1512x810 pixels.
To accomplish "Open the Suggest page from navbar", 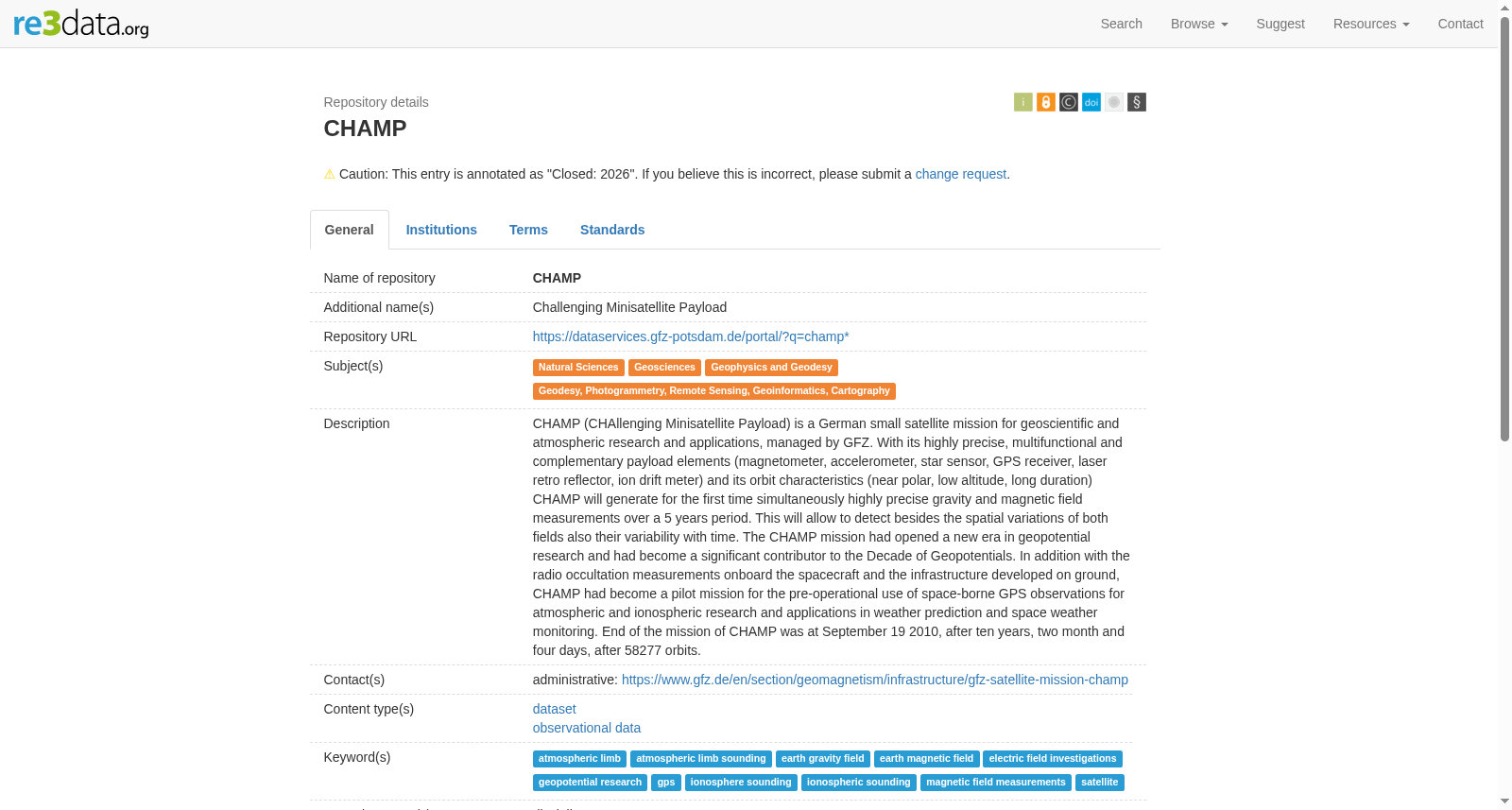I will pyautogui.click(x=1280, y=24).
